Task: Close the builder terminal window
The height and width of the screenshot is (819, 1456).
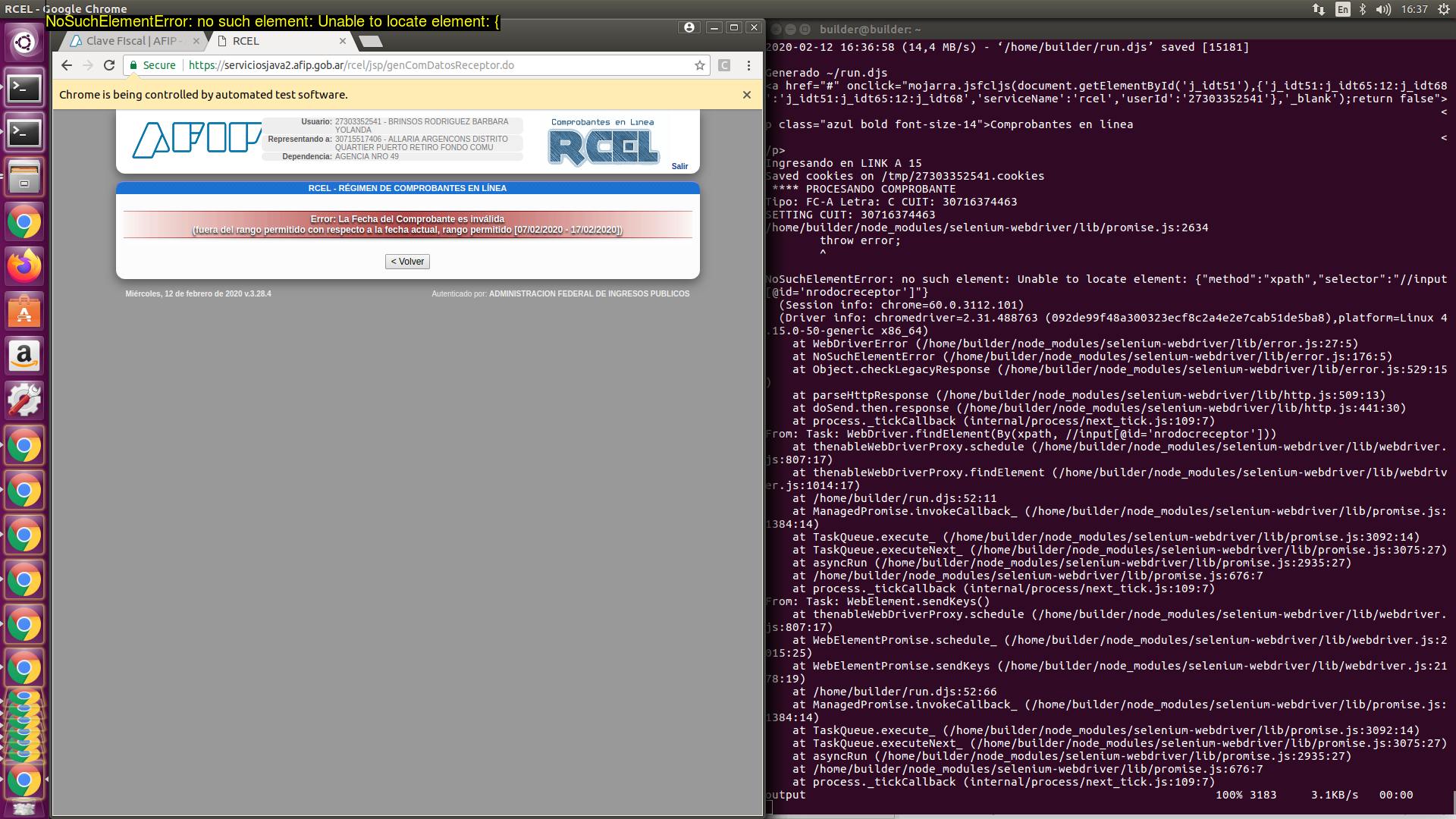Action: [x=777, y=30]
